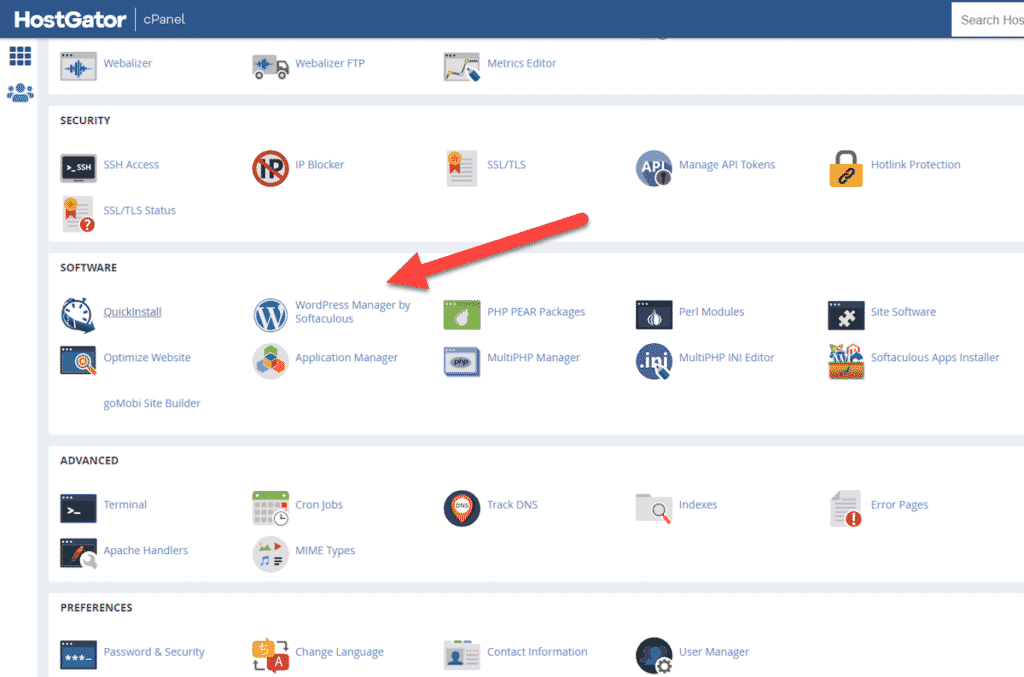1024x677 pixels.
Task: Click the Perl Modules link
Action: point(711,312)
